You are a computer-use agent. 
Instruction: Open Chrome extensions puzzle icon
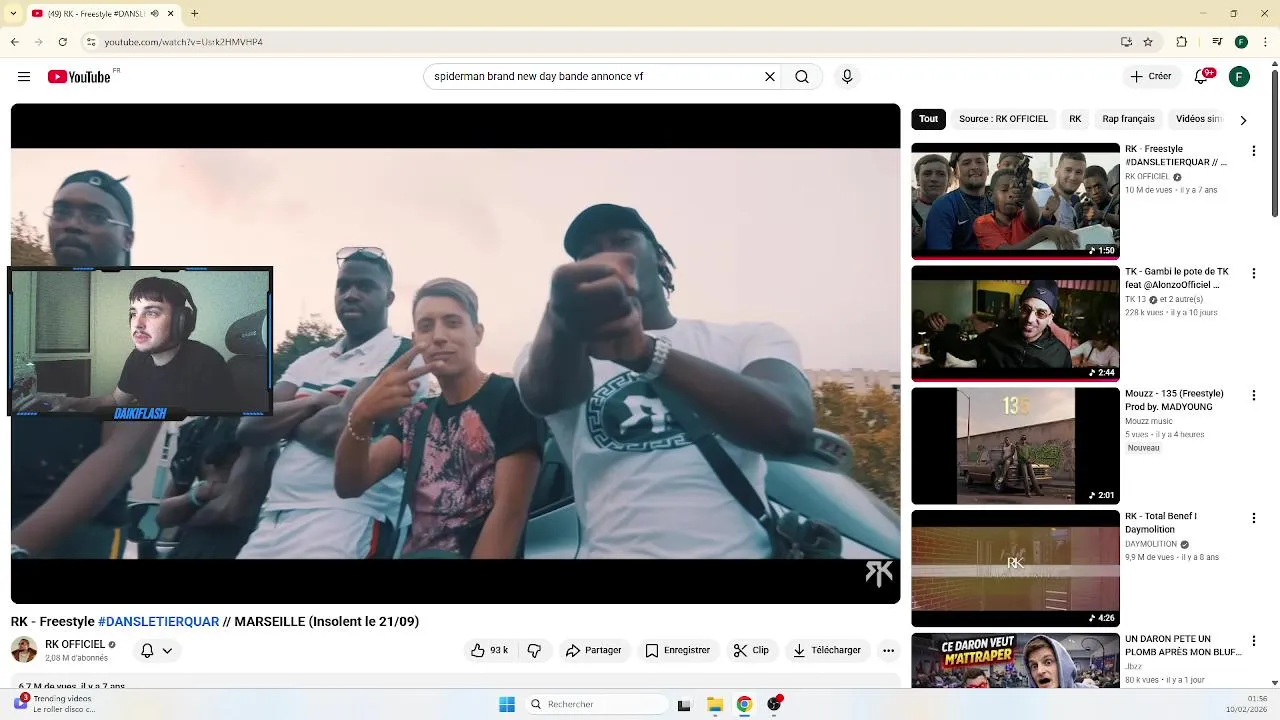click(x=1182, y=42)
